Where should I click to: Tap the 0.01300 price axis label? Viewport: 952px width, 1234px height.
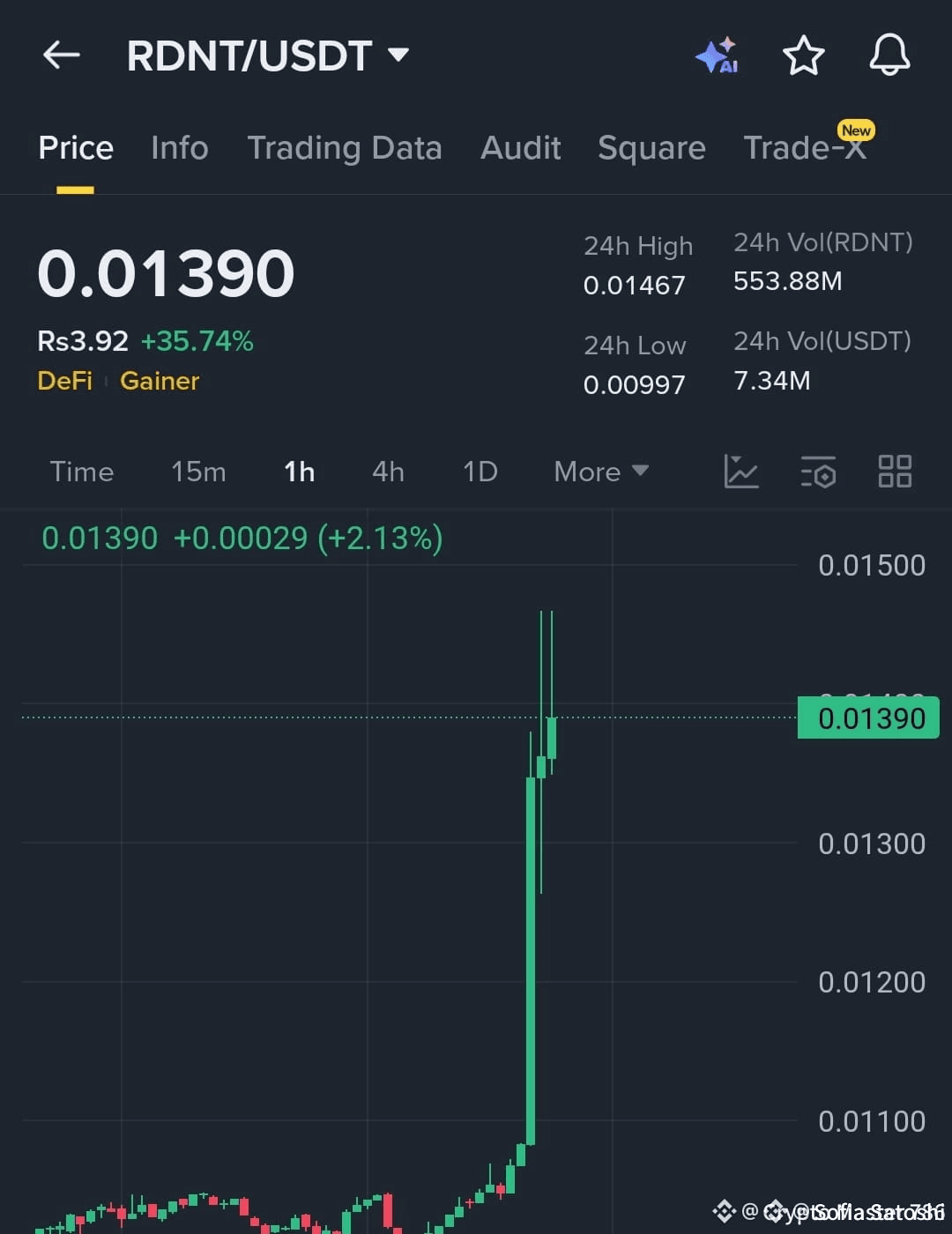872,844
